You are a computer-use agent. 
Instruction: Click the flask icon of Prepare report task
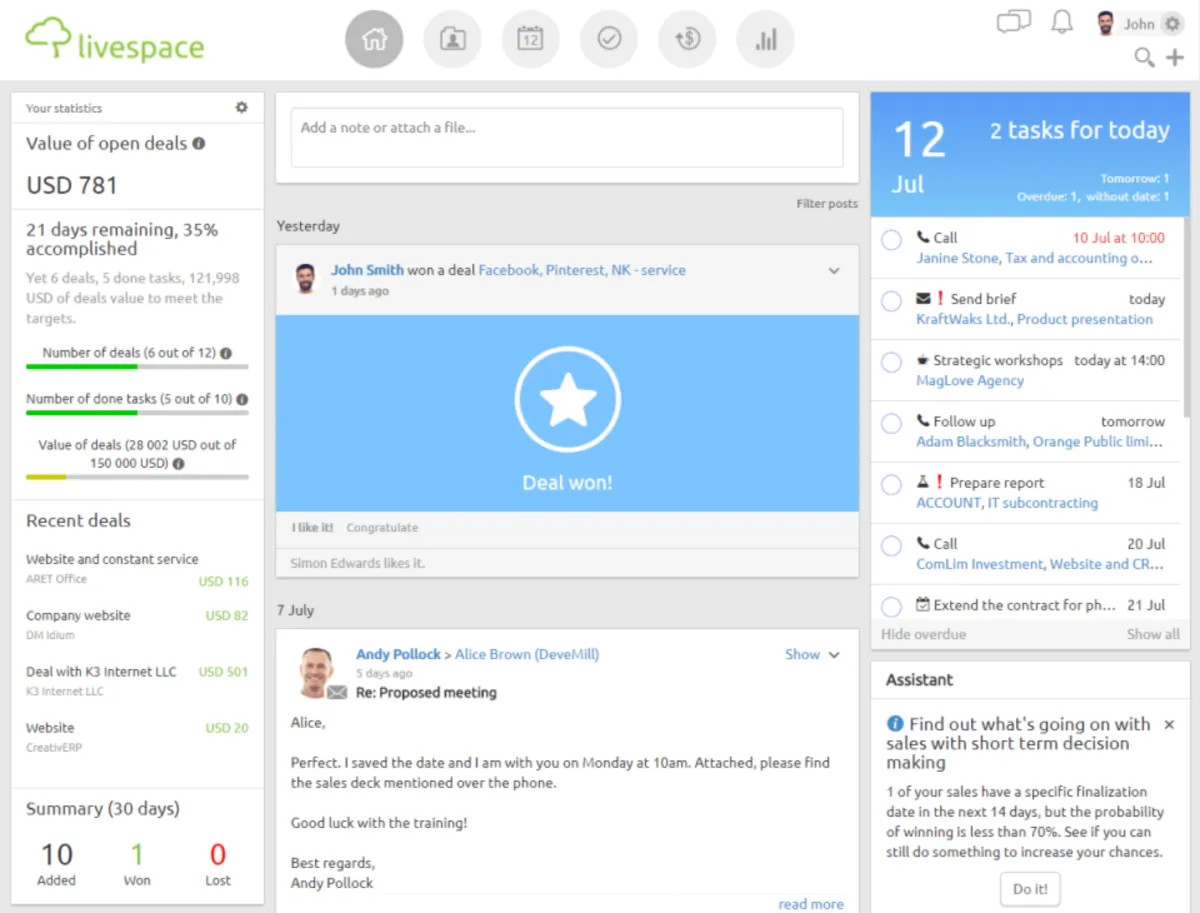point(923,482)
